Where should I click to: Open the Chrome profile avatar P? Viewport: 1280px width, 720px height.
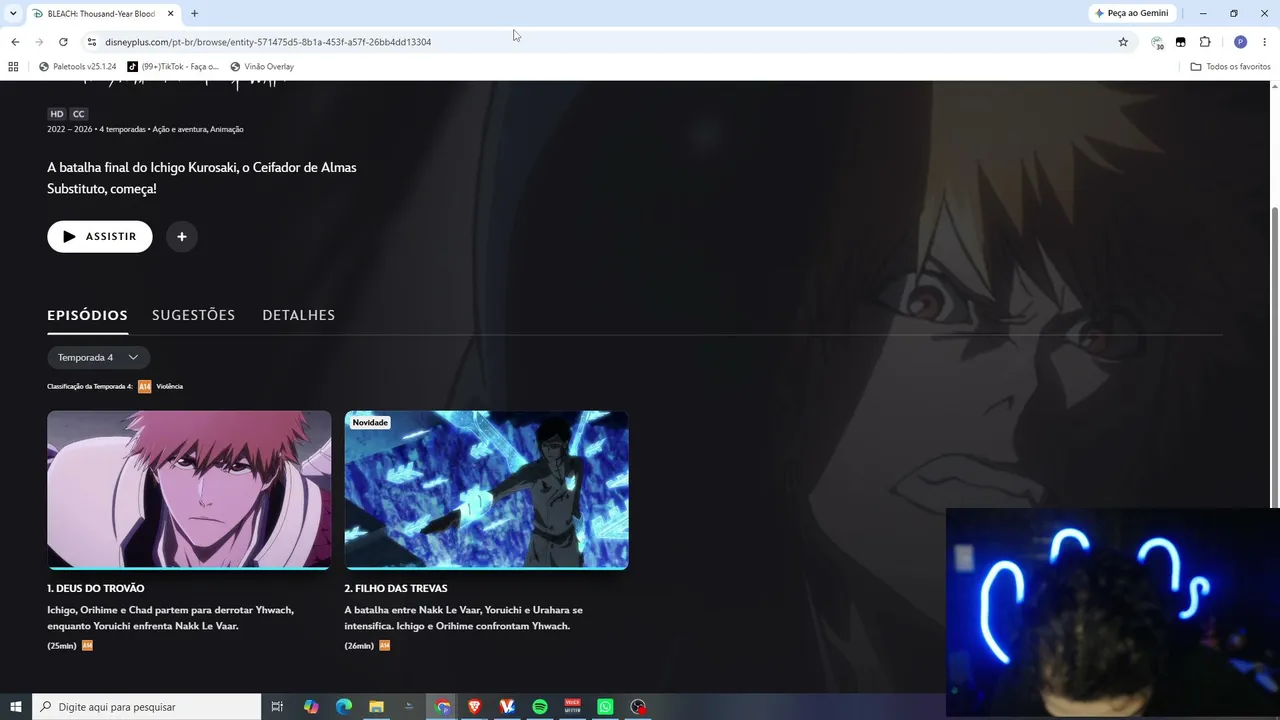tap(1240, 42)
